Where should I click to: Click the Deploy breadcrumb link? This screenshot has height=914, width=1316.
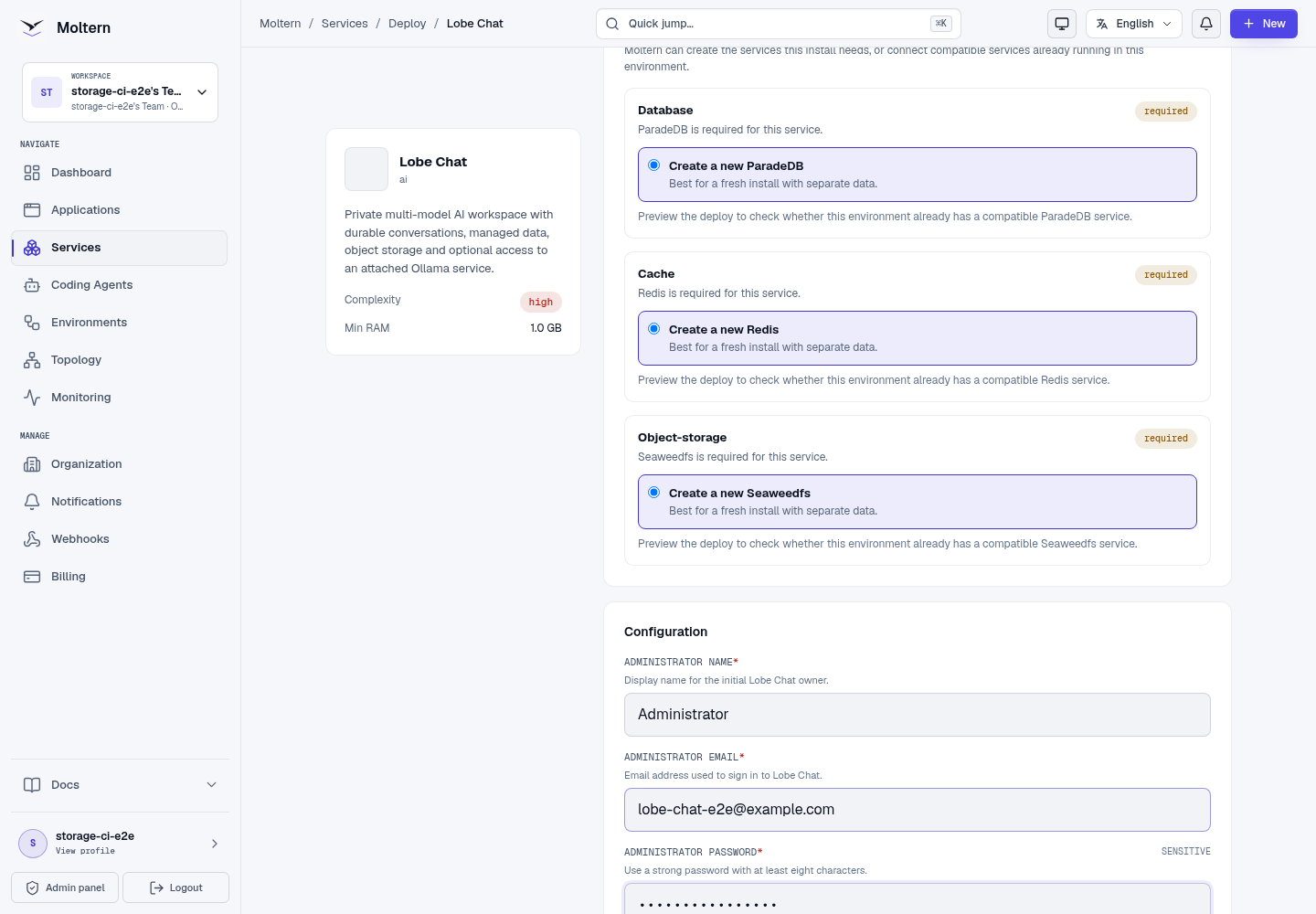[x=408, y=24]
